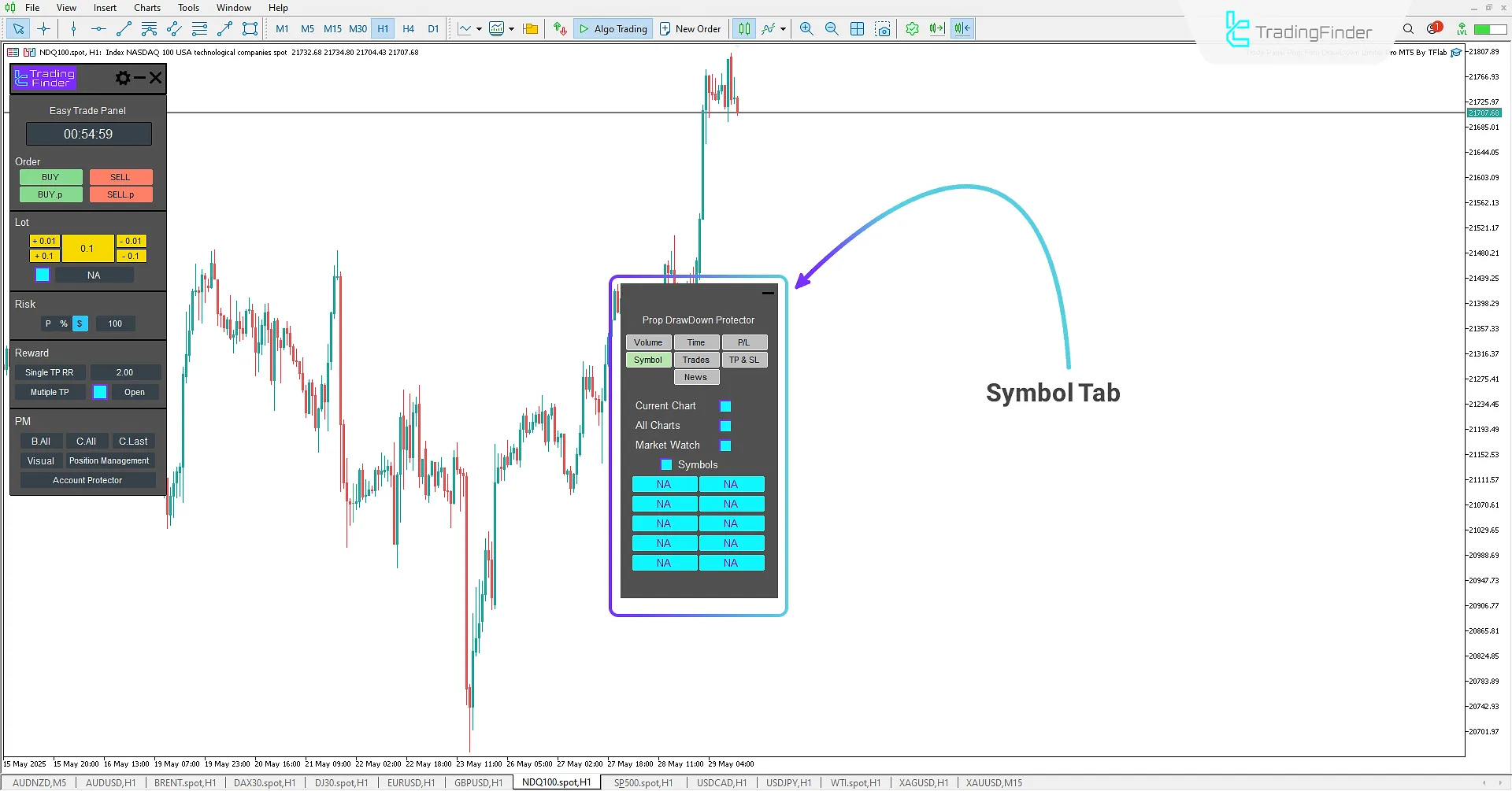Switch to the EURUSD,H1 chart tab
Viewport: 1512px width, 791px height.
point(410,782)
